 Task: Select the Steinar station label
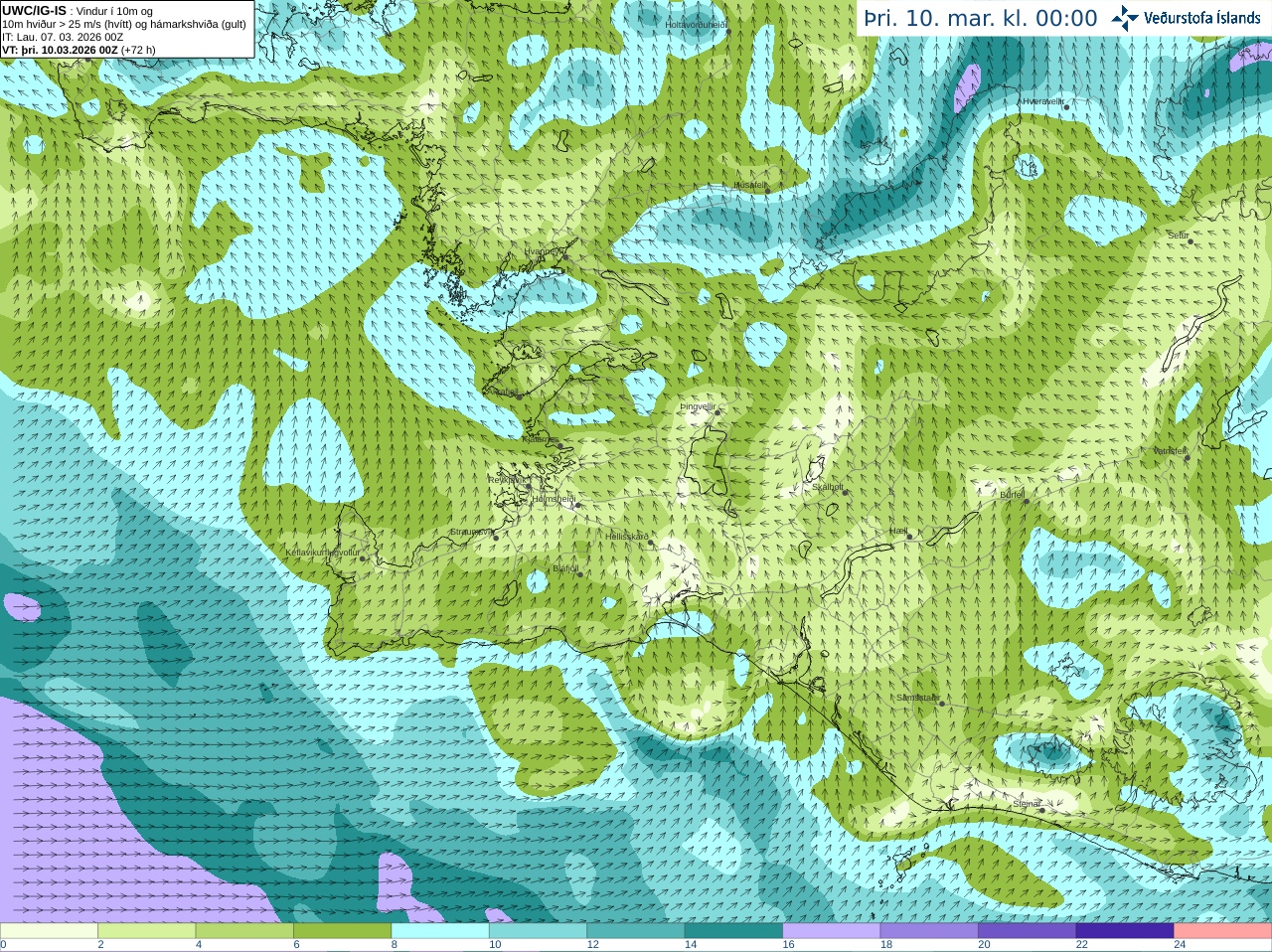[x=1027, y=803]
